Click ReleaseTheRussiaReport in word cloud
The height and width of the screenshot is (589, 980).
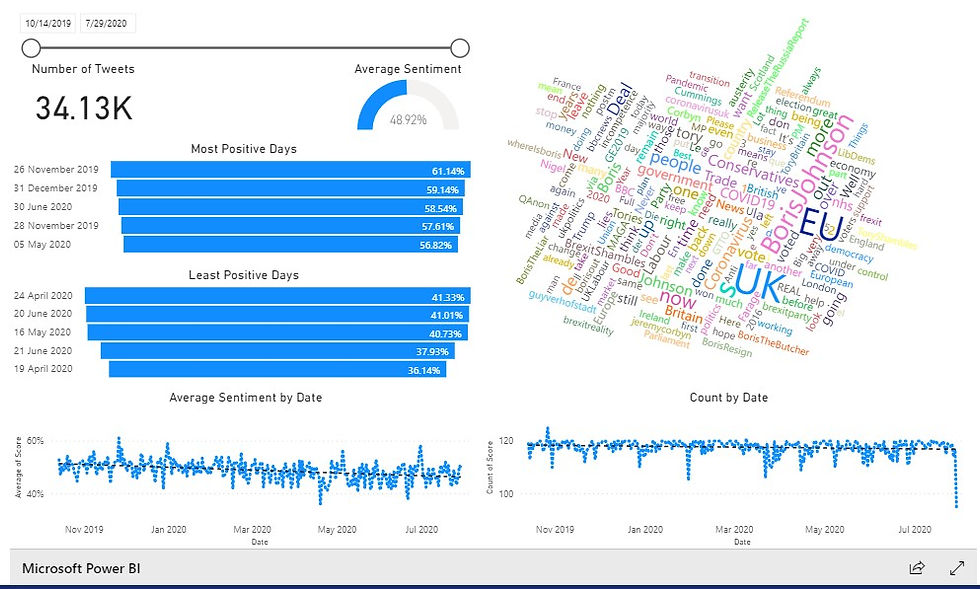click(x=778, y=66)
